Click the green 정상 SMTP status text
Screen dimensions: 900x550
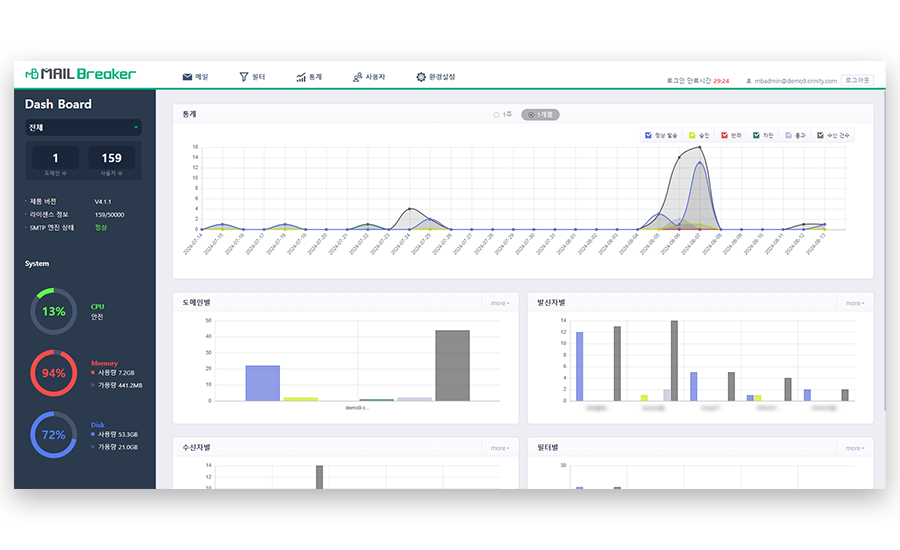100,227
